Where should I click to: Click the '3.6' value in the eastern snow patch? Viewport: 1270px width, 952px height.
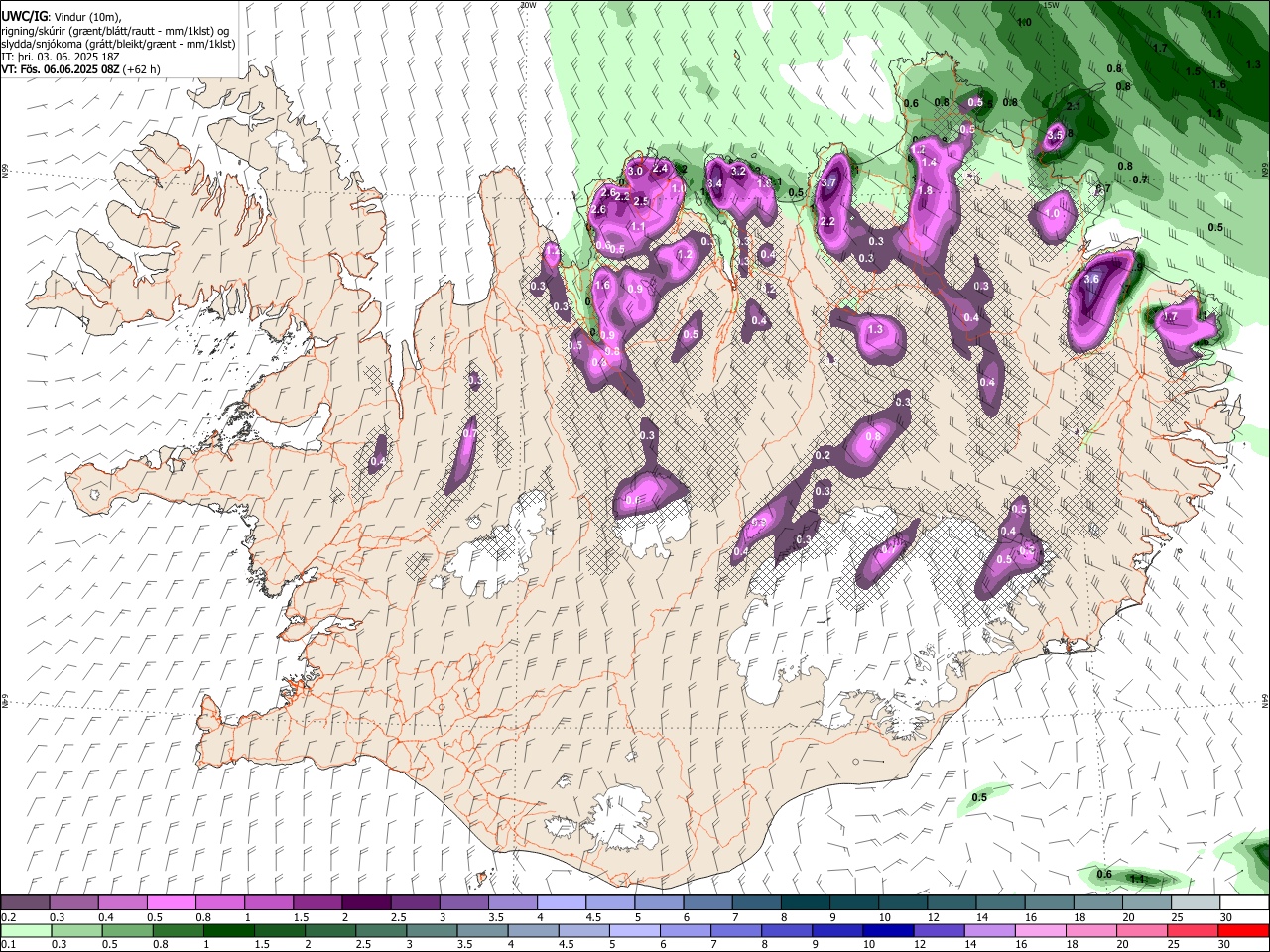coord(1091,280)
